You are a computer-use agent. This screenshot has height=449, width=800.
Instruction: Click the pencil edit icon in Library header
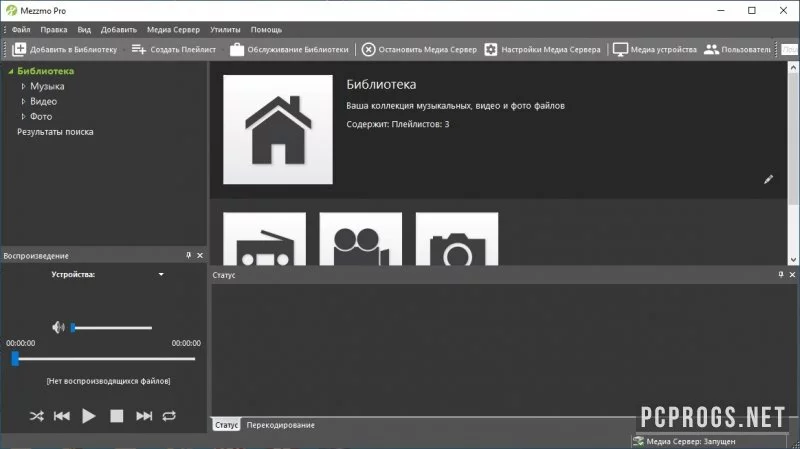point(768,179)
